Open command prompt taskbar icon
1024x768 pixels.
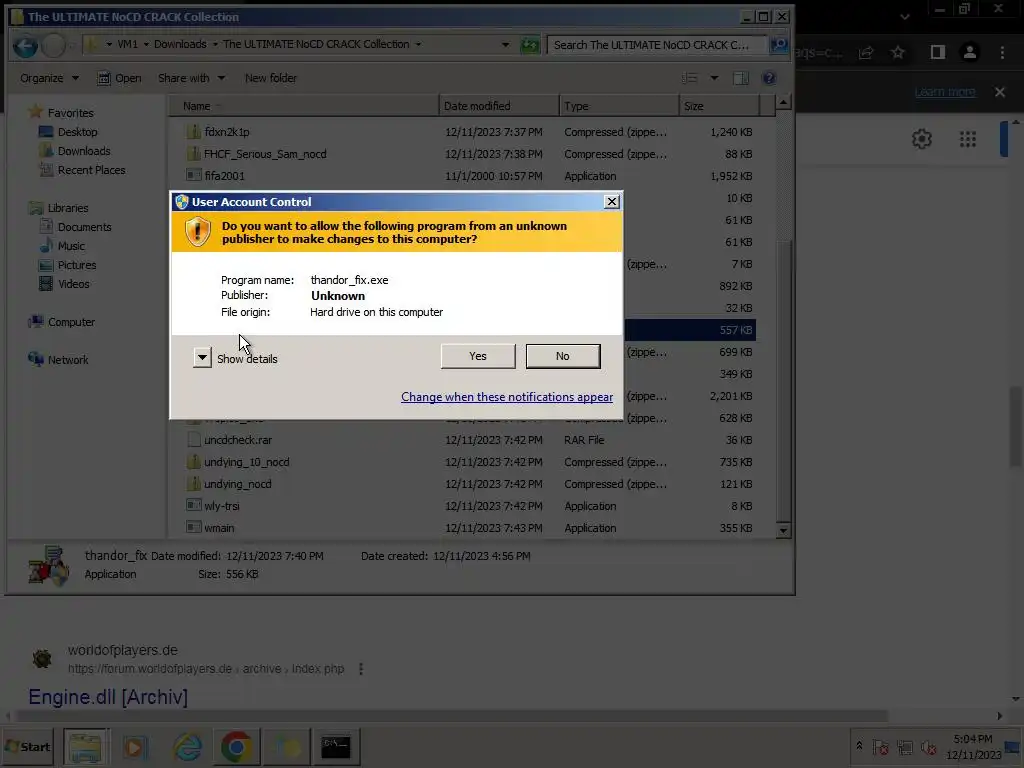tap(336, 746)
